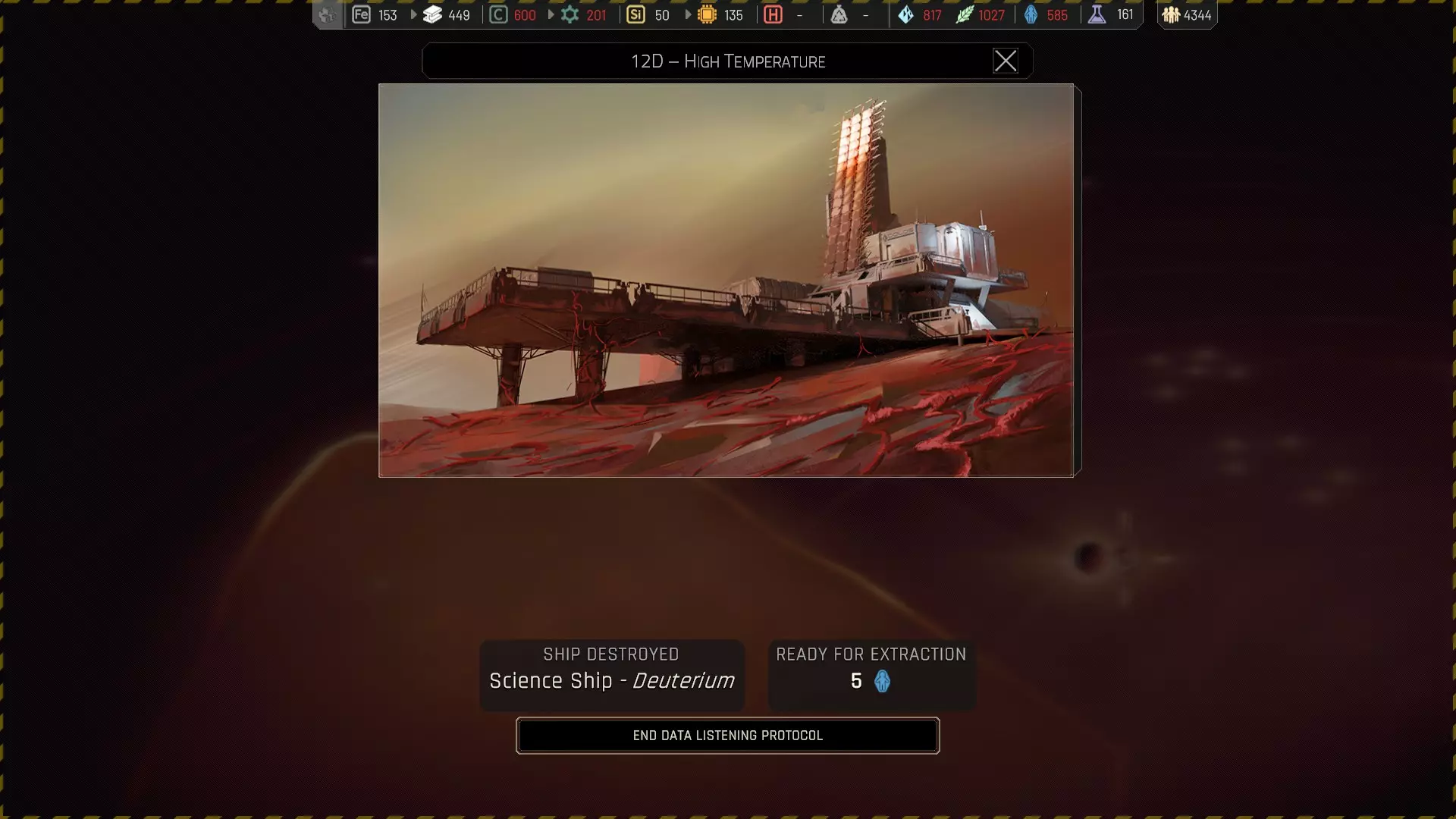
Task: Click the blue water droplet icon
Action: pos(905,14)
